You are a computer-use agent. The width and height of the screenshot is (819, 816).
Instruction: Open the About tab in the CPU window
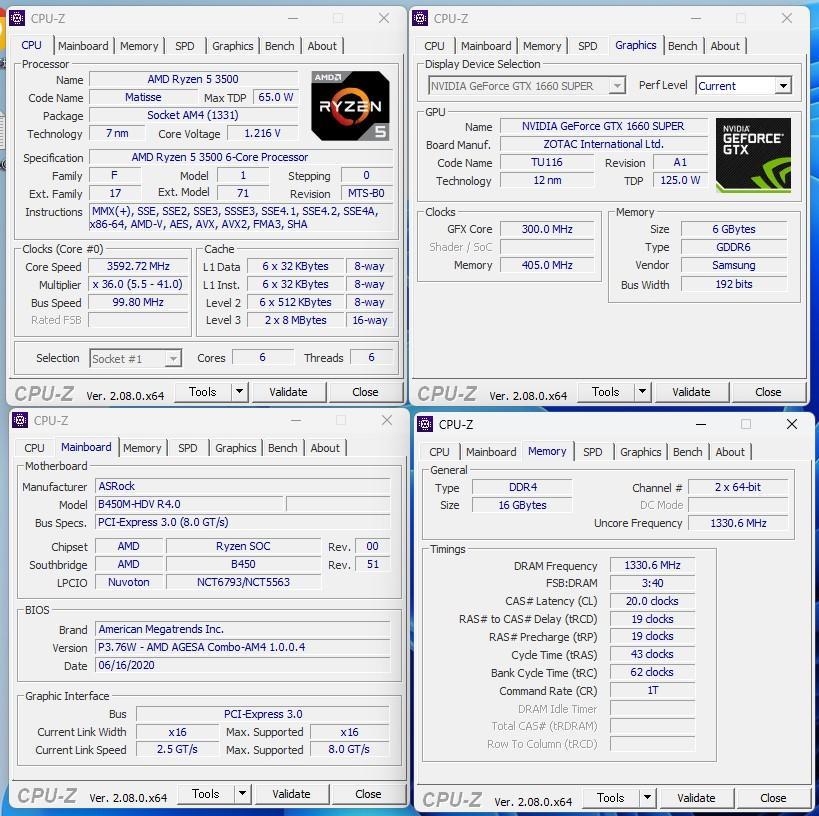tap(322, 46)
